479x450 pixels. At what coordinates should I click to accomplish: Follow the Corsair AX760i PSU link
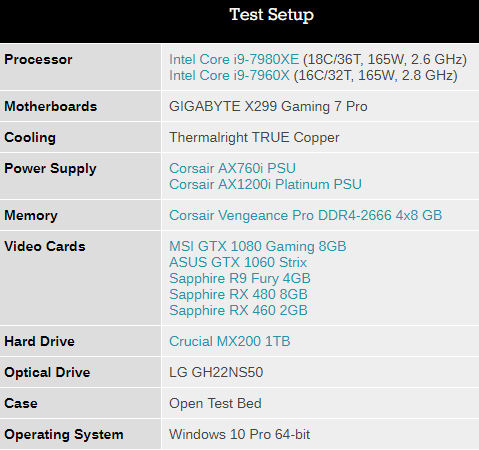pyautogui.click(x=232, y=168)
